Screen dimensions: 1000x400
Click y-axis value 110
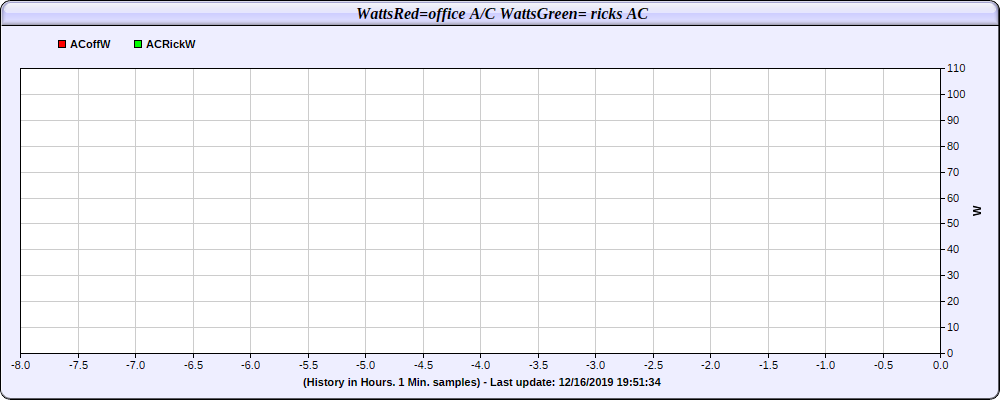tap(957, 68)
